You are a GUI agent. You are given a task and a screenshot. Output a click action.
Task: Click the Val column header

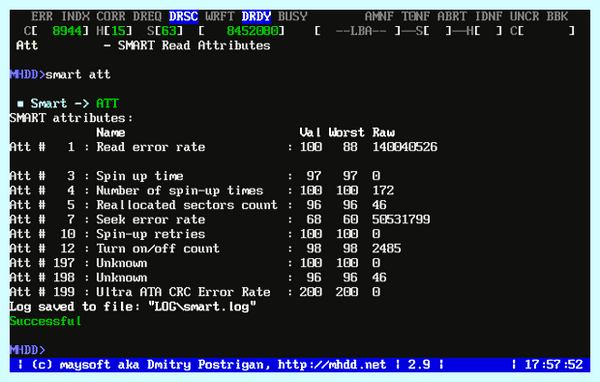[310, 132]
